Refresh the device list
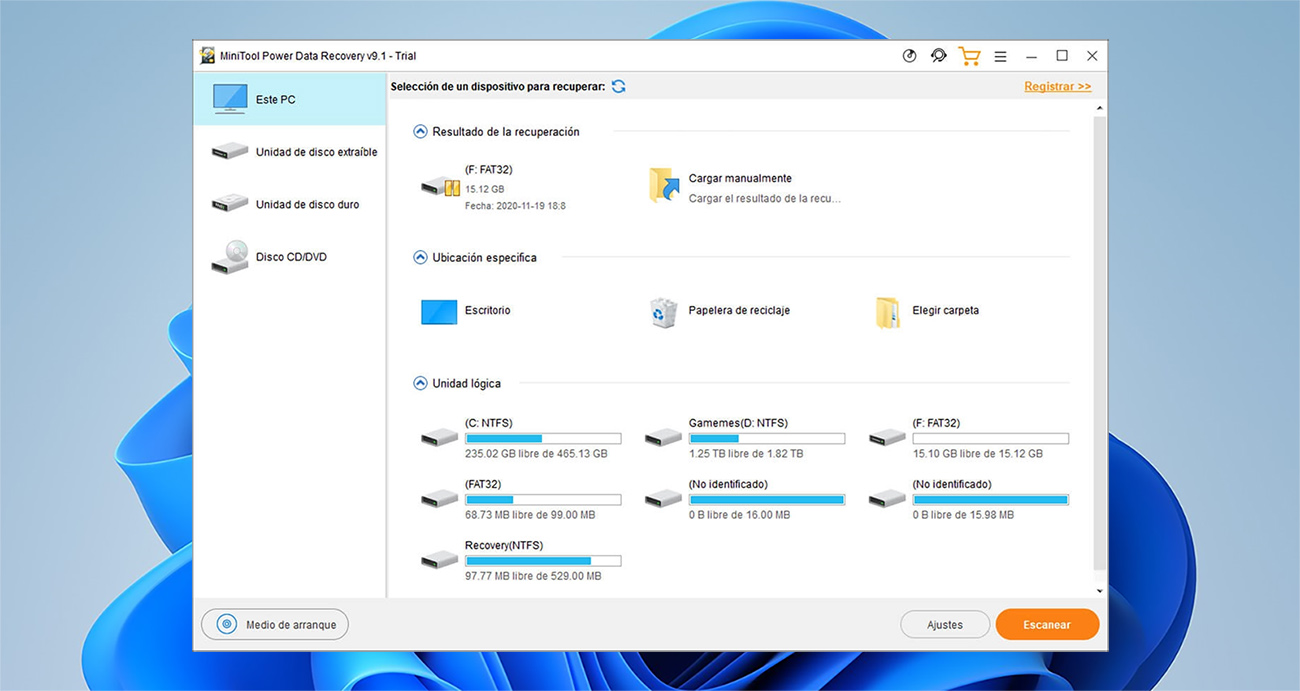 tap(618, 86)
